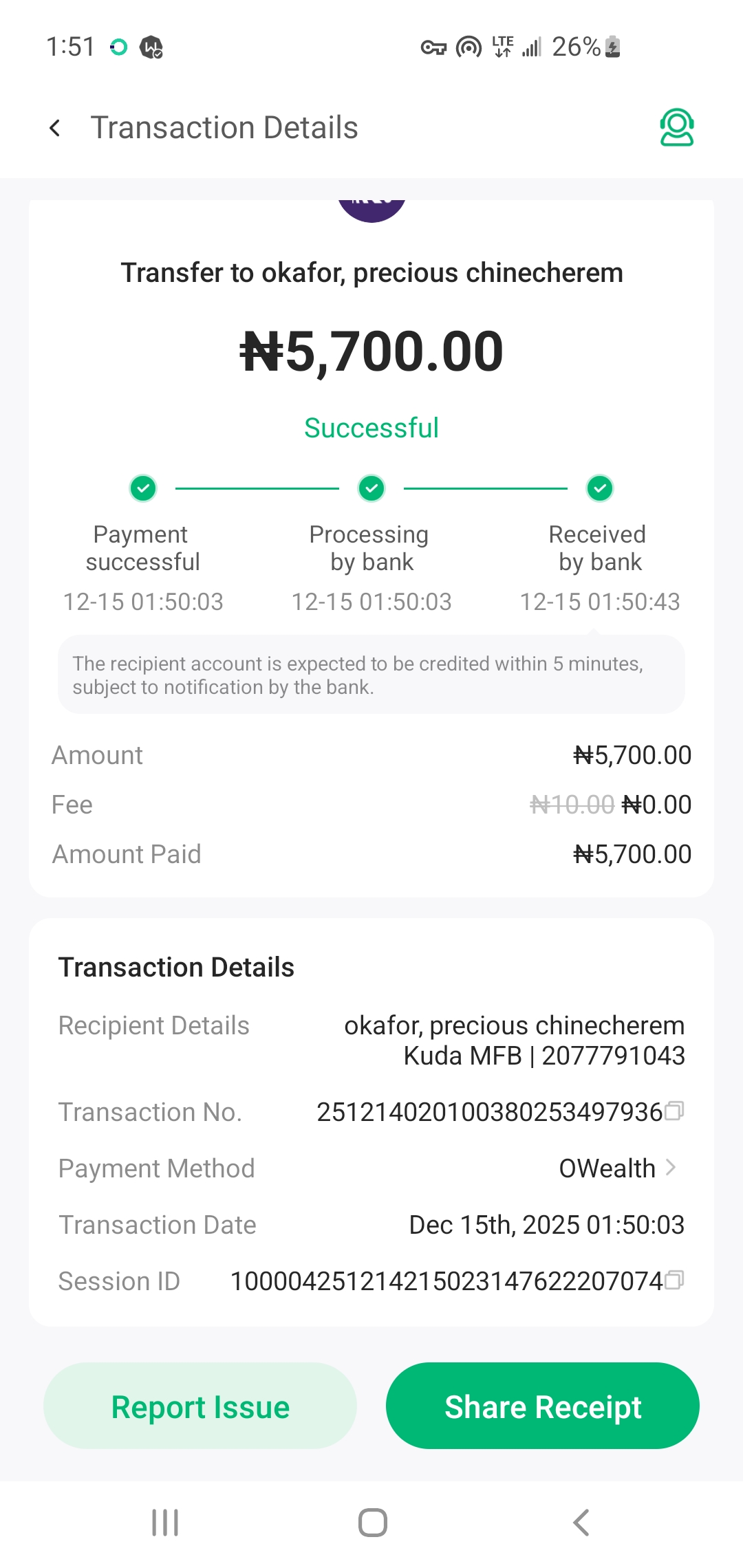743x1568 pixels.
Task: Expand OWealth payment method chevron
Action: [671, 1168]
